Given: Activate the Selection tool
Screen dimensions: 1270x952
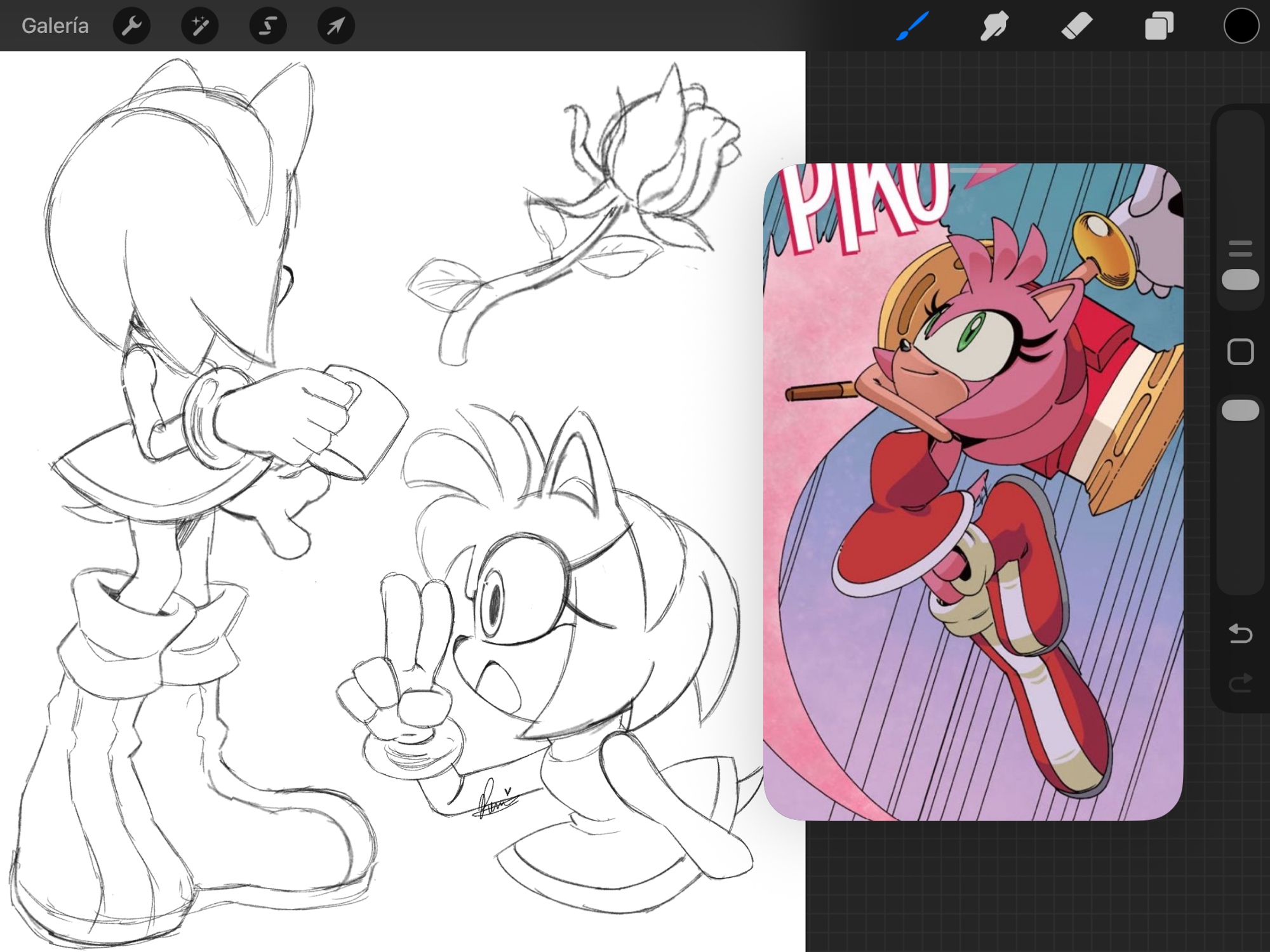Looking at the screenshot, I should point(268,26).
